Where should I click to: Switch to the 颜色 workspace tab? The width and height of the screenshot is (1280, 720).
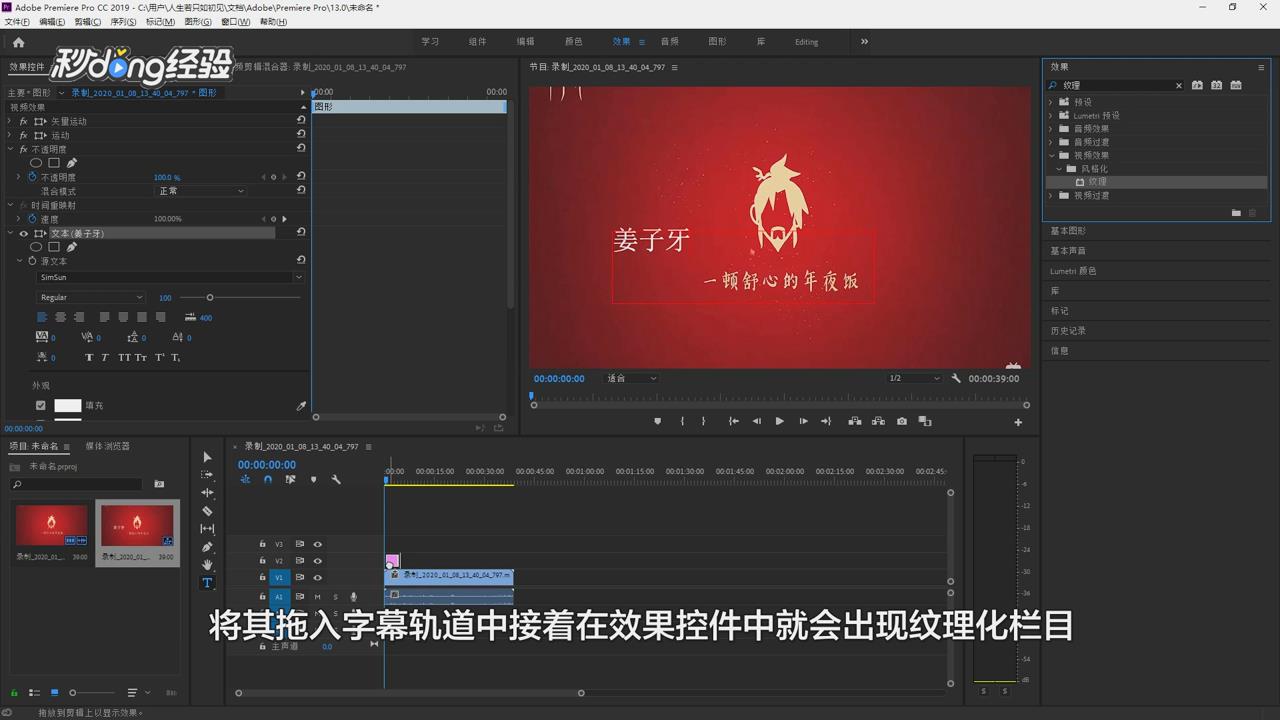pyautogui.click(x=573, y=42)
